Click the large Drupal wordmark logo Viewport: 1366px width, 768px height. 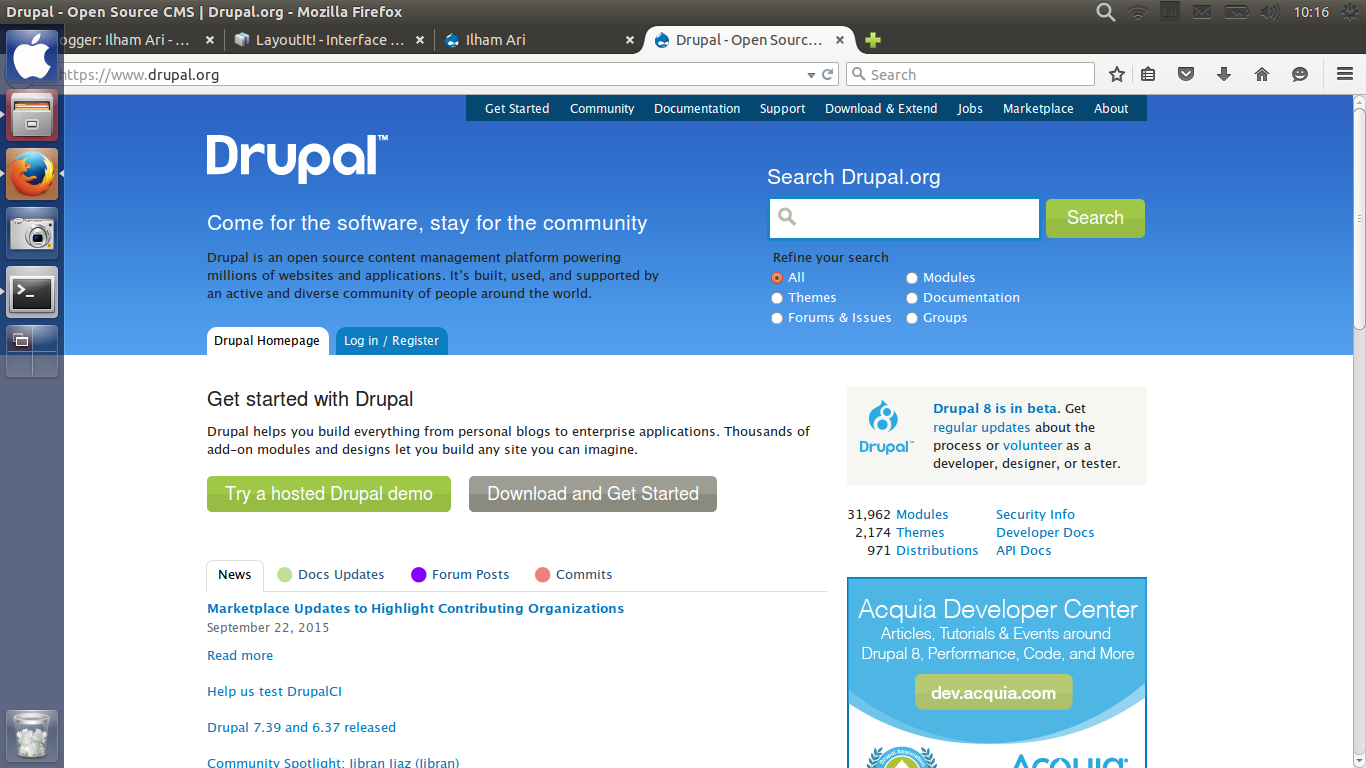click(297, 158)
